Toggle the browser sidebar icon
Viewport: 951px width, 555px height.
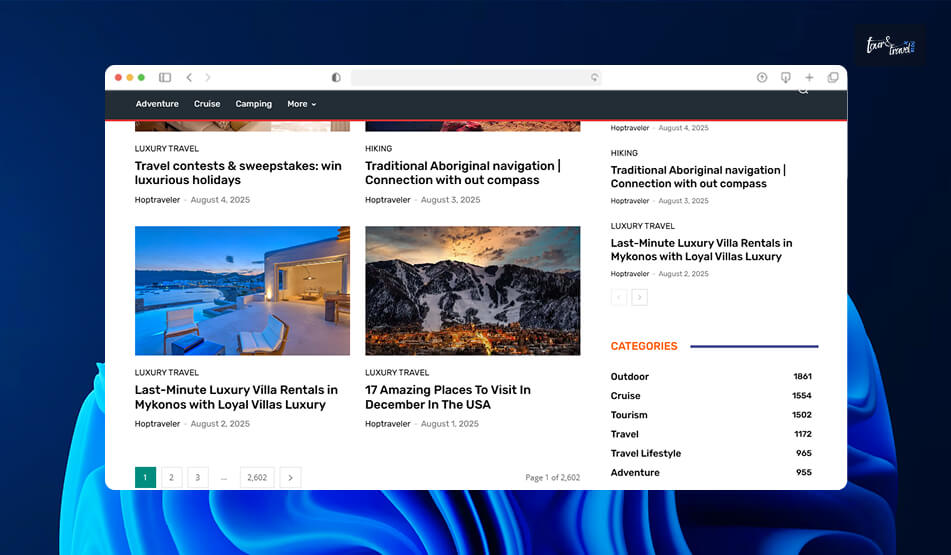coord(165,77)
